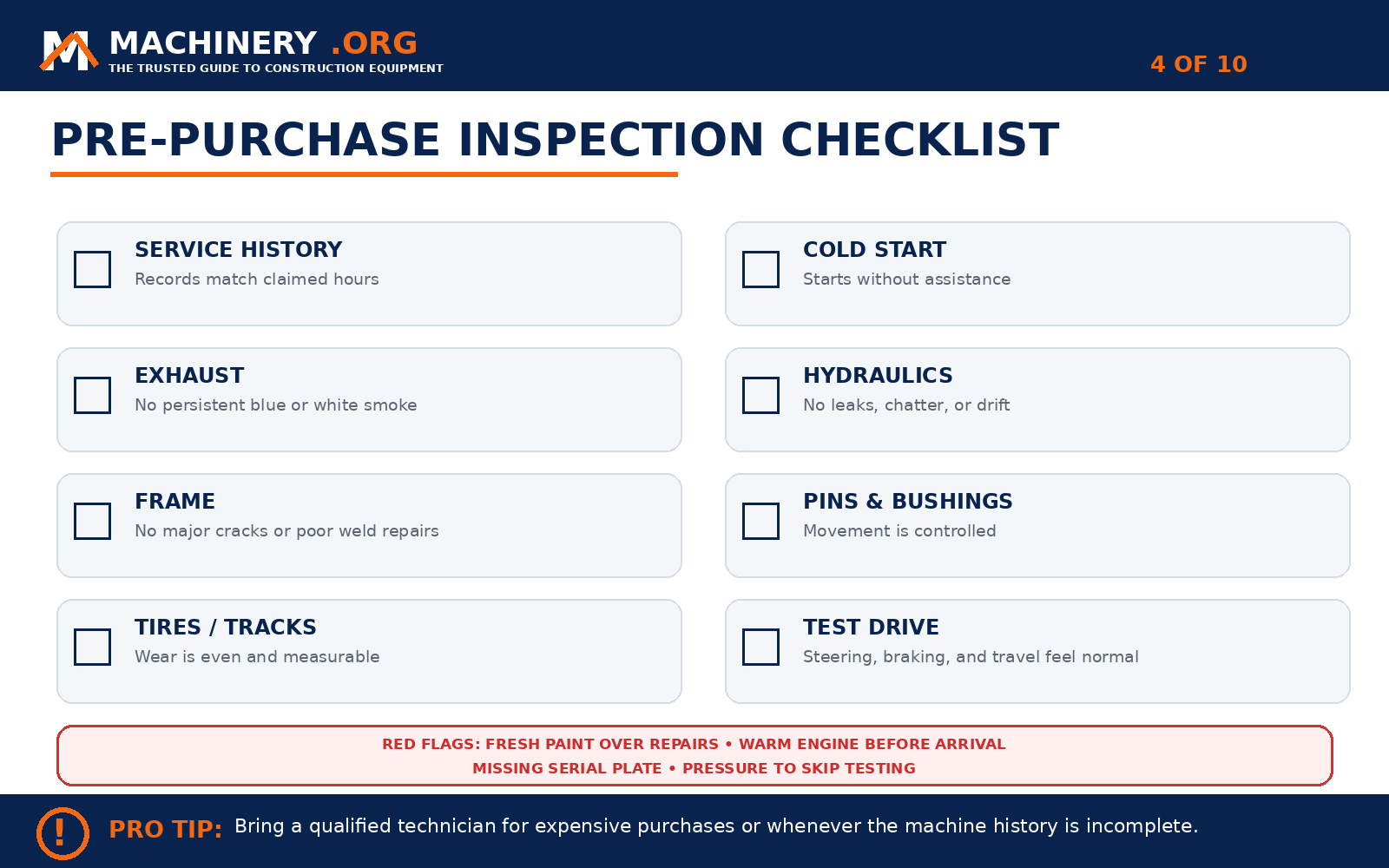Check the Exhaust checkbox

click(92, 395)
